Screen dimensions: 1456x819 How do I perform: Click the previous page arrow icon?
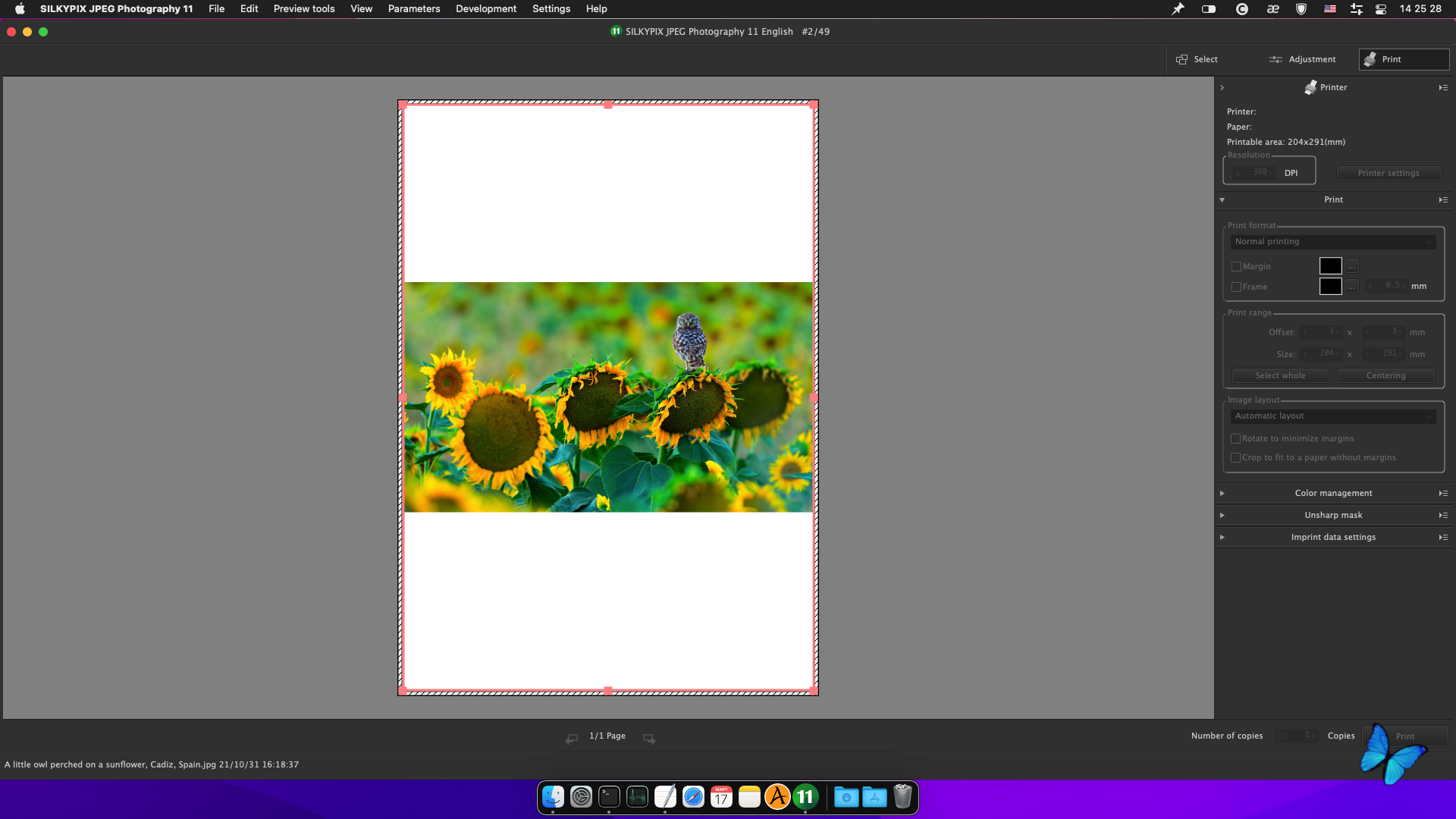pyautogui.click(x=572, y=738)
